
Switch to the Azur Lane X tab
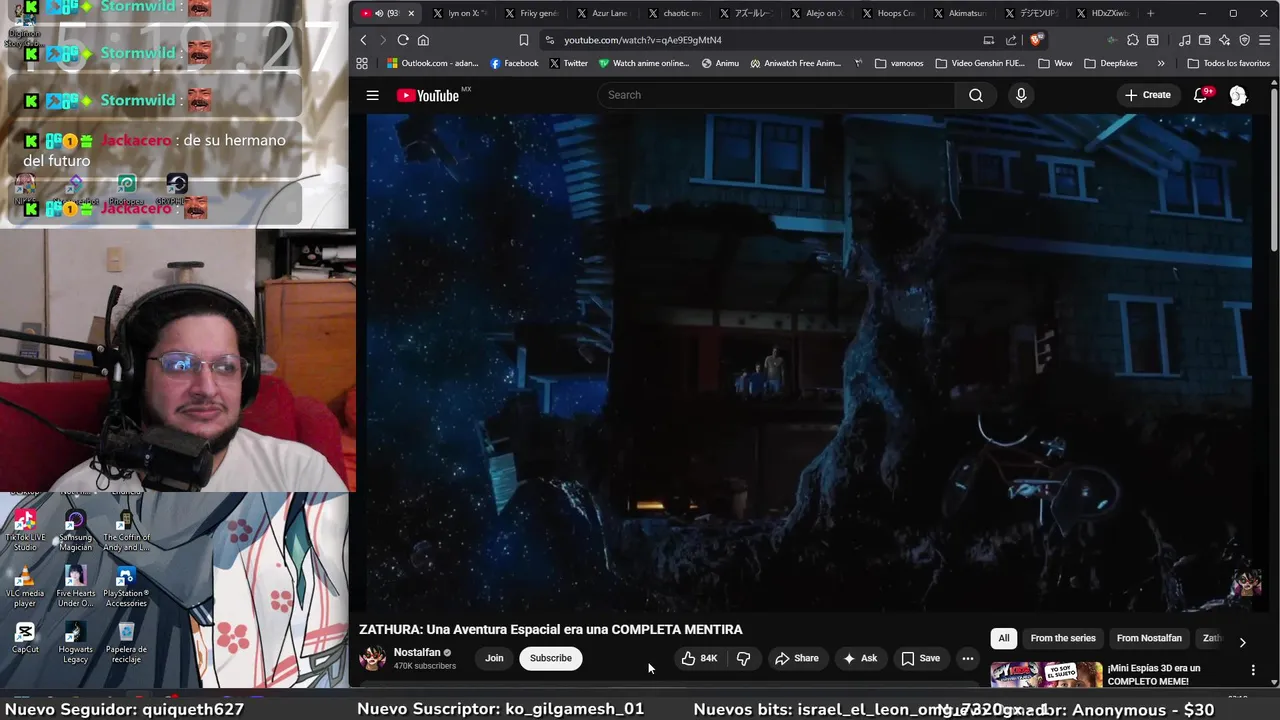602,13
